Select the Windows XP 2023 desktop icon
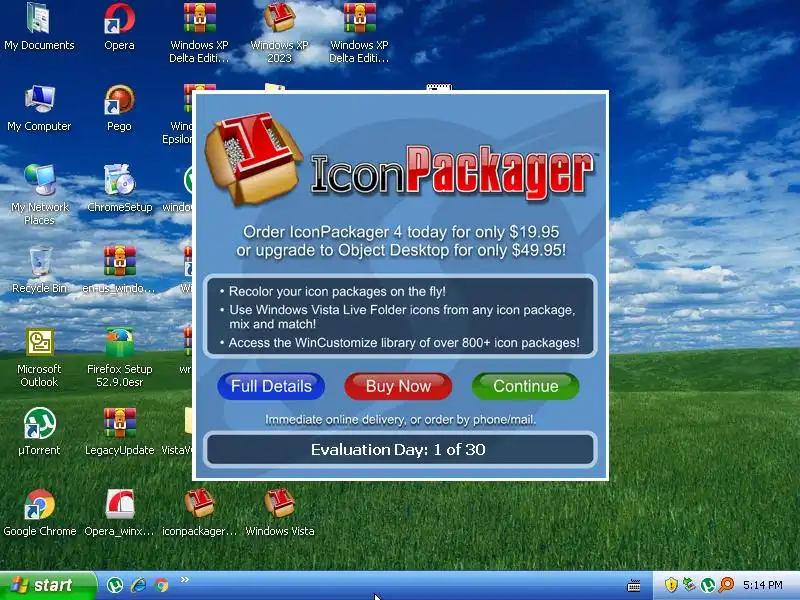Viewport: 800px width, 600px height. [280, 33]
